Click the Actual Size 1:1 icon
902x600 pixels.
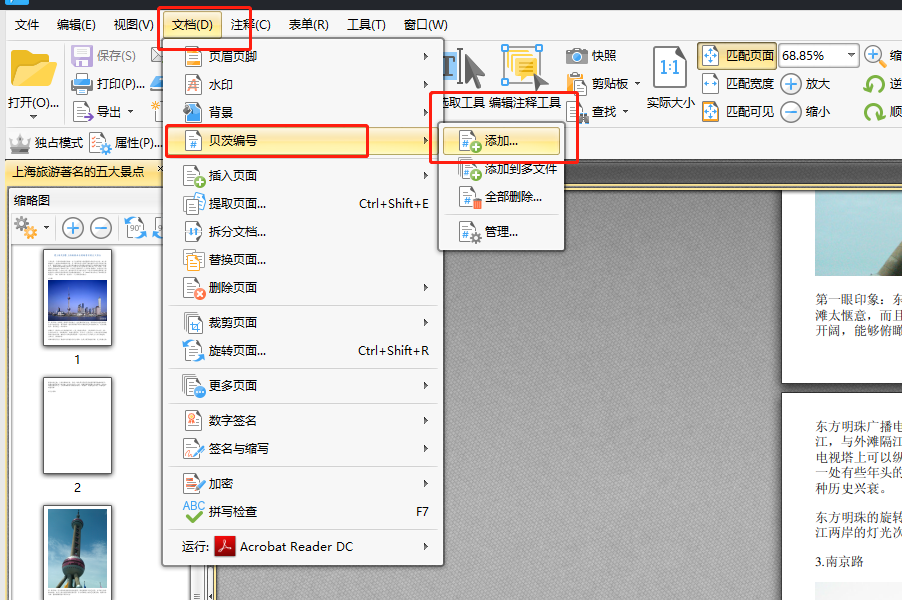coord(670,67)
